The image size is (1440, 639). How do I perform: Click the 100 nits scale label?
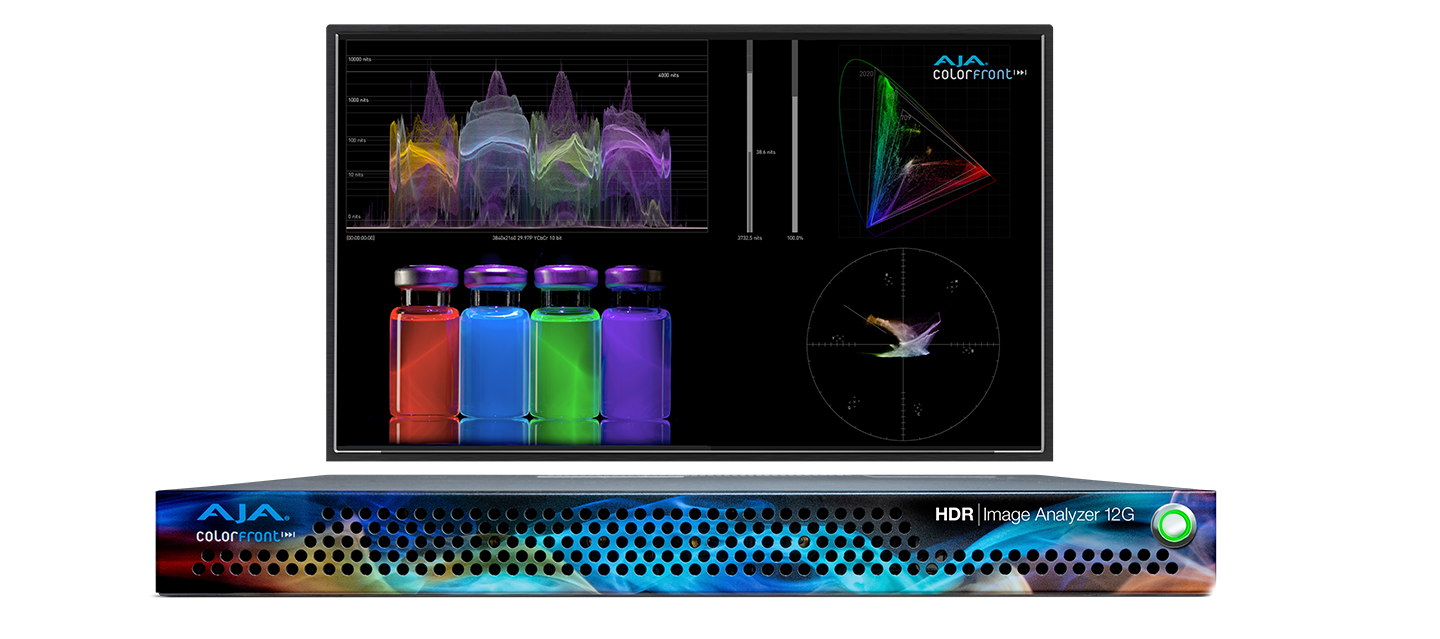[x=358, y=140]
